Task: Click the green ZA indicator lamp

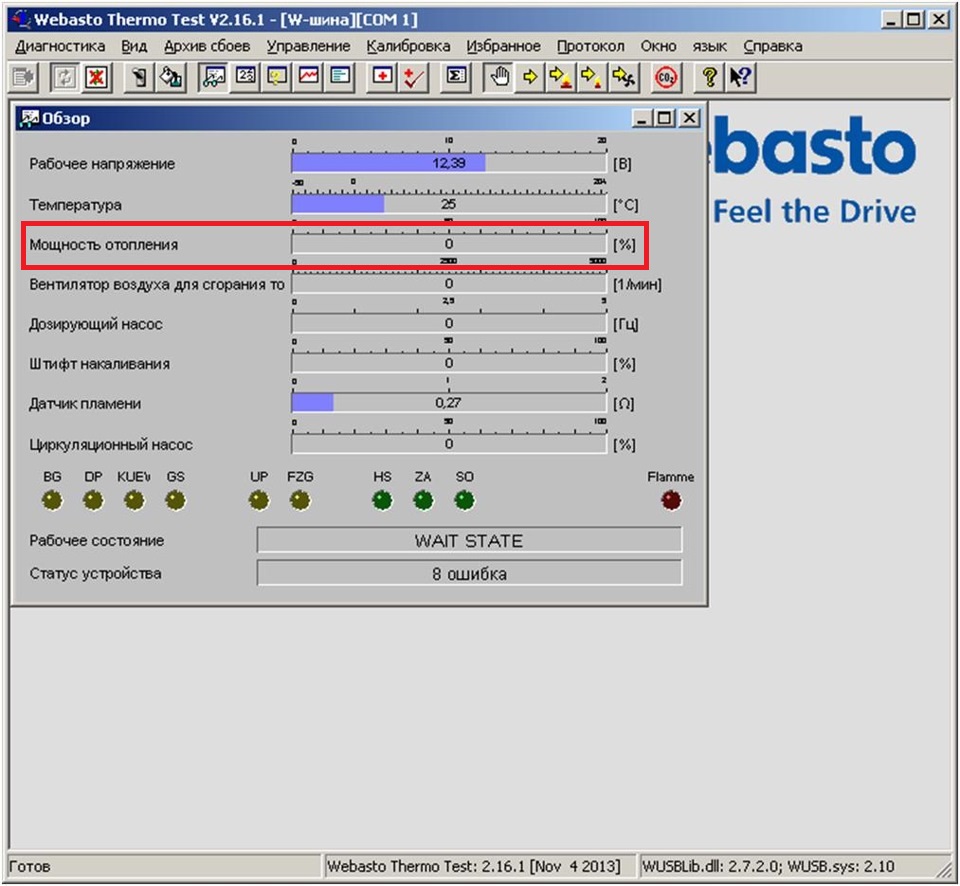Action: (x=423, y=501)
